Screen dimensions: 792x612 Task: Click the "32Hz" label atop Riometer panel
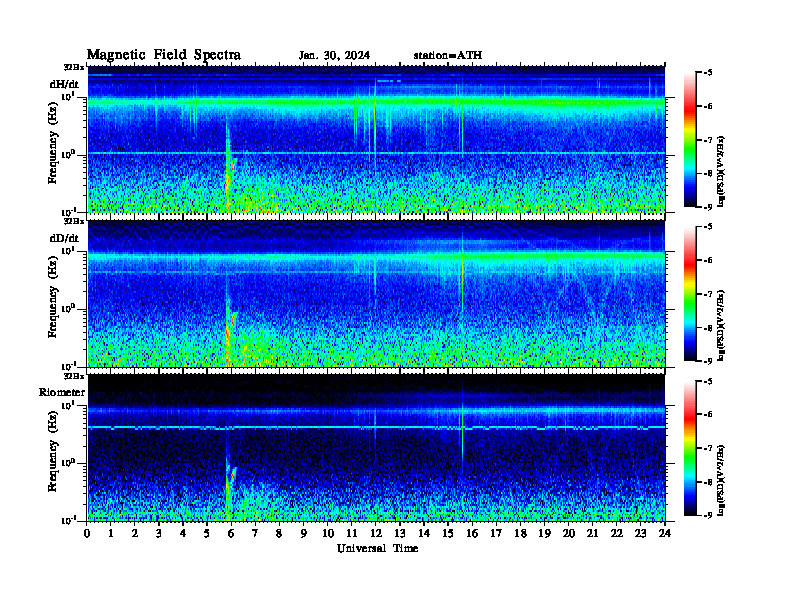tap(74, 376)
